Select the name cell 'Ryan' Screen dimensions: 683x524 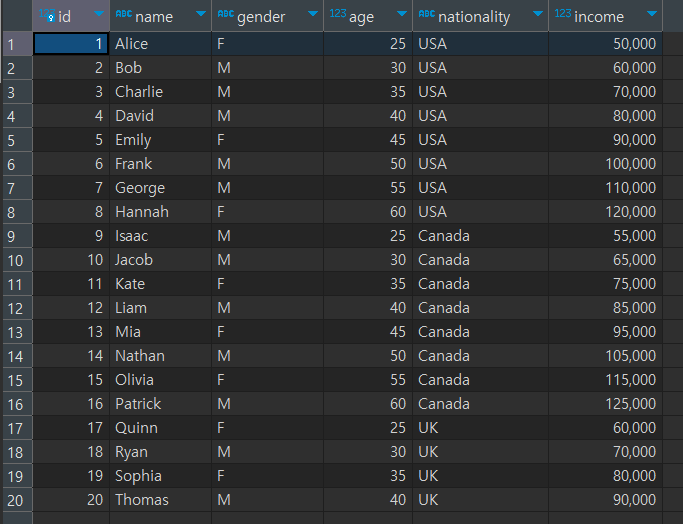tap(160, 452)
